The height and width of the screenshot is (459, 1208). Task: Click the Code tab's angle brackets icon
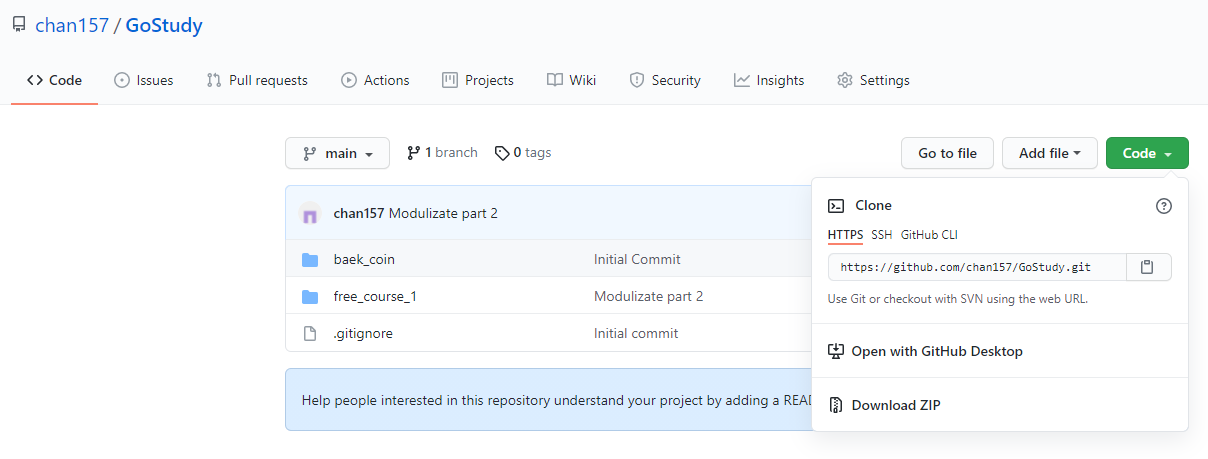pyautogui.click(x=35, y=80)
